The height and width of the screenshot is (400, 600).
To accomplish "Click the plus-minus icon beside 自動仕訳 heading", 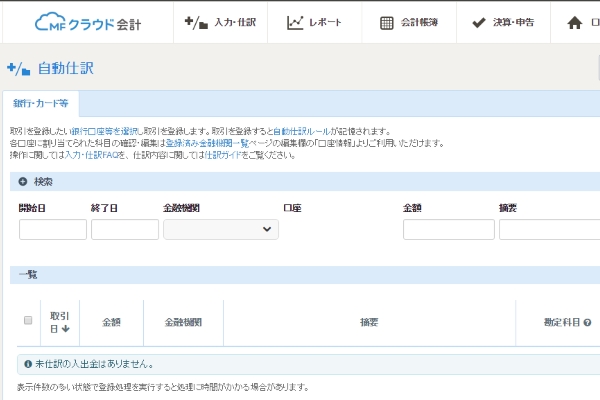I will point(19,69).
